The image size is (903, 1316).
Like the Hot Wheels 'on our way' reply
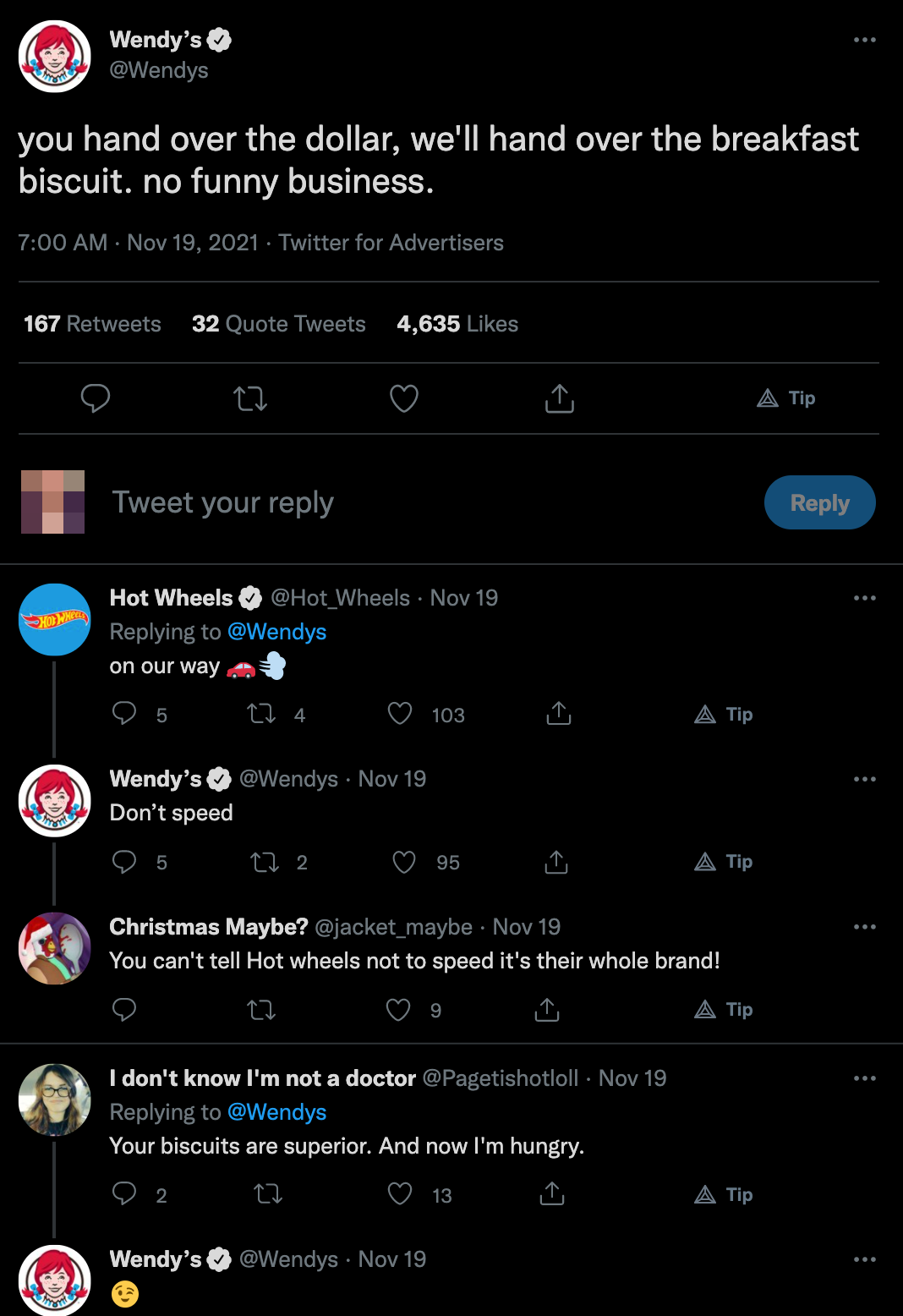click(x=400, y=715)
